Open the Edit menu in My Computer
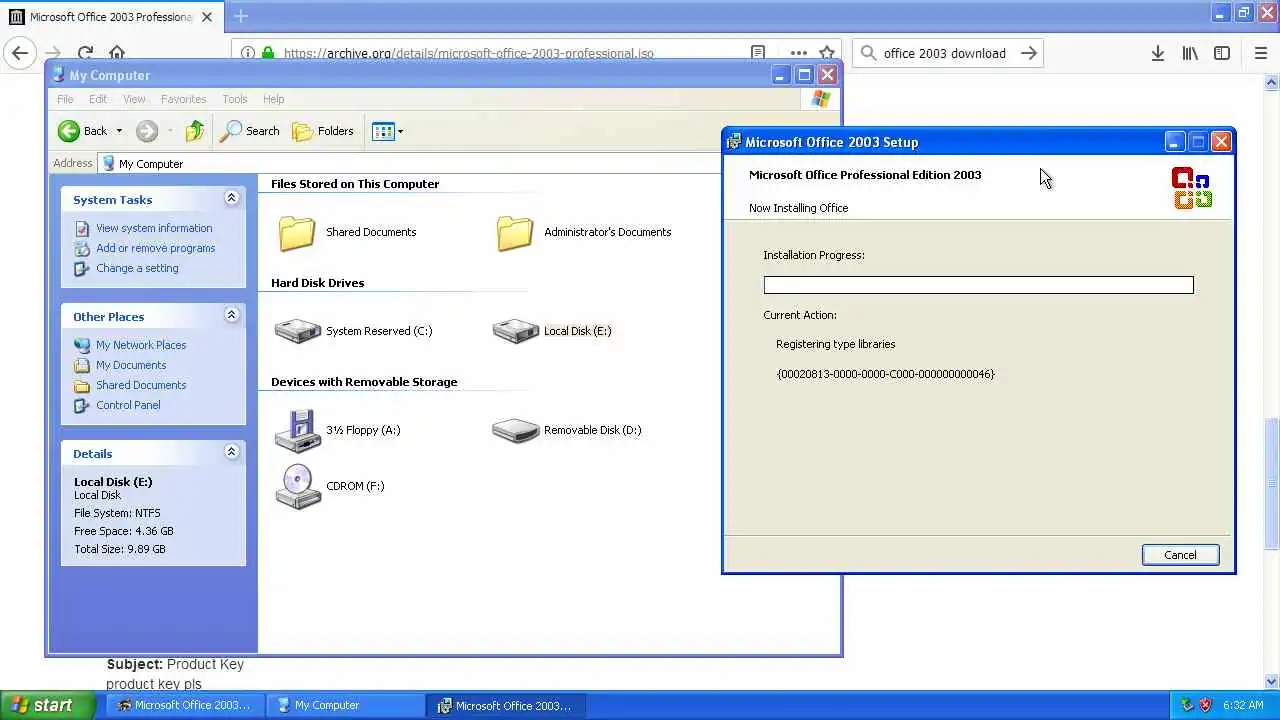Image resolution: width=1280 pixels, height=720 pixels. [98, 99]
